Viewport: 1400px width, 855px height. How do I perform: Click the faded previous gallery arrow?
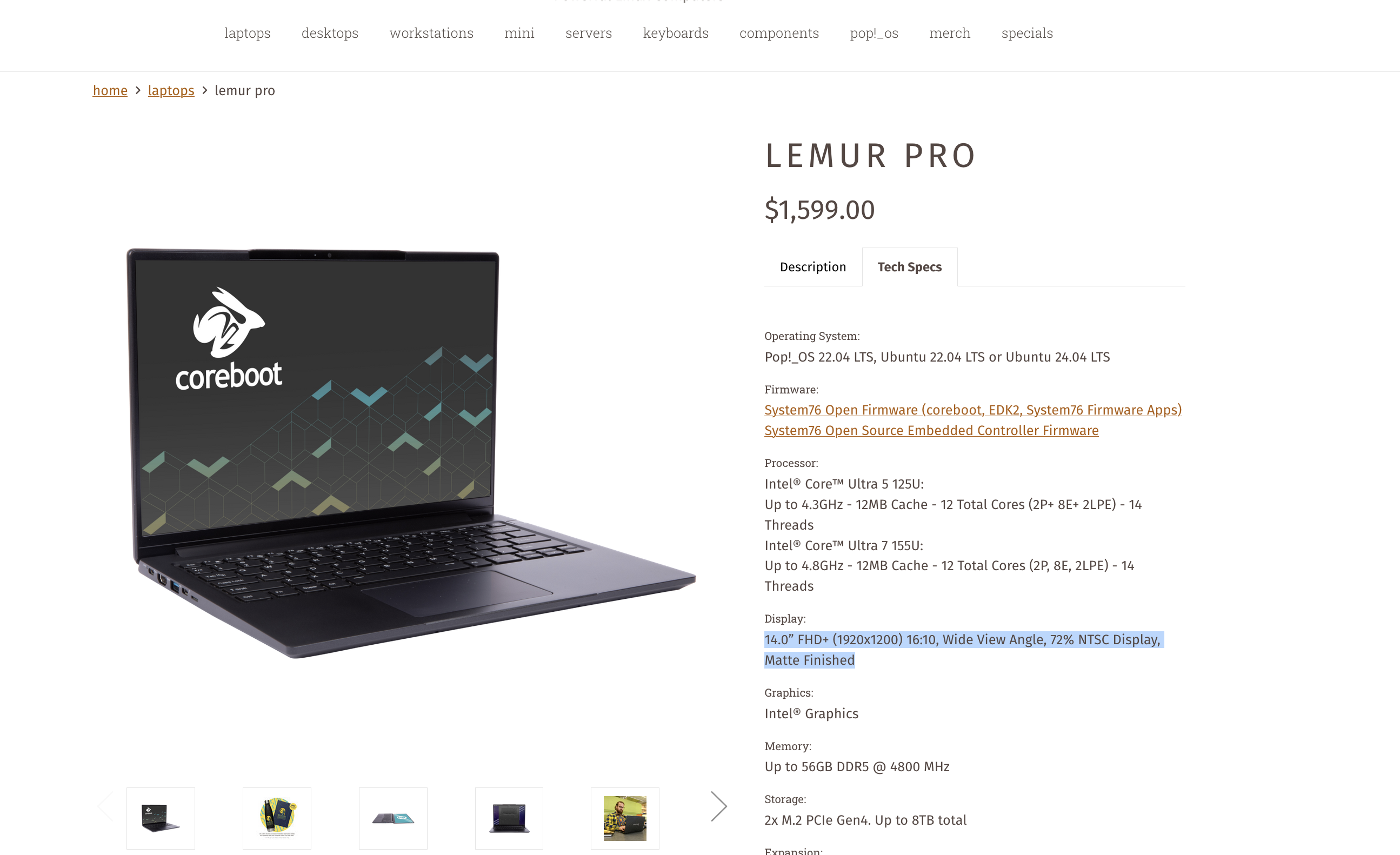coord(105,806)
